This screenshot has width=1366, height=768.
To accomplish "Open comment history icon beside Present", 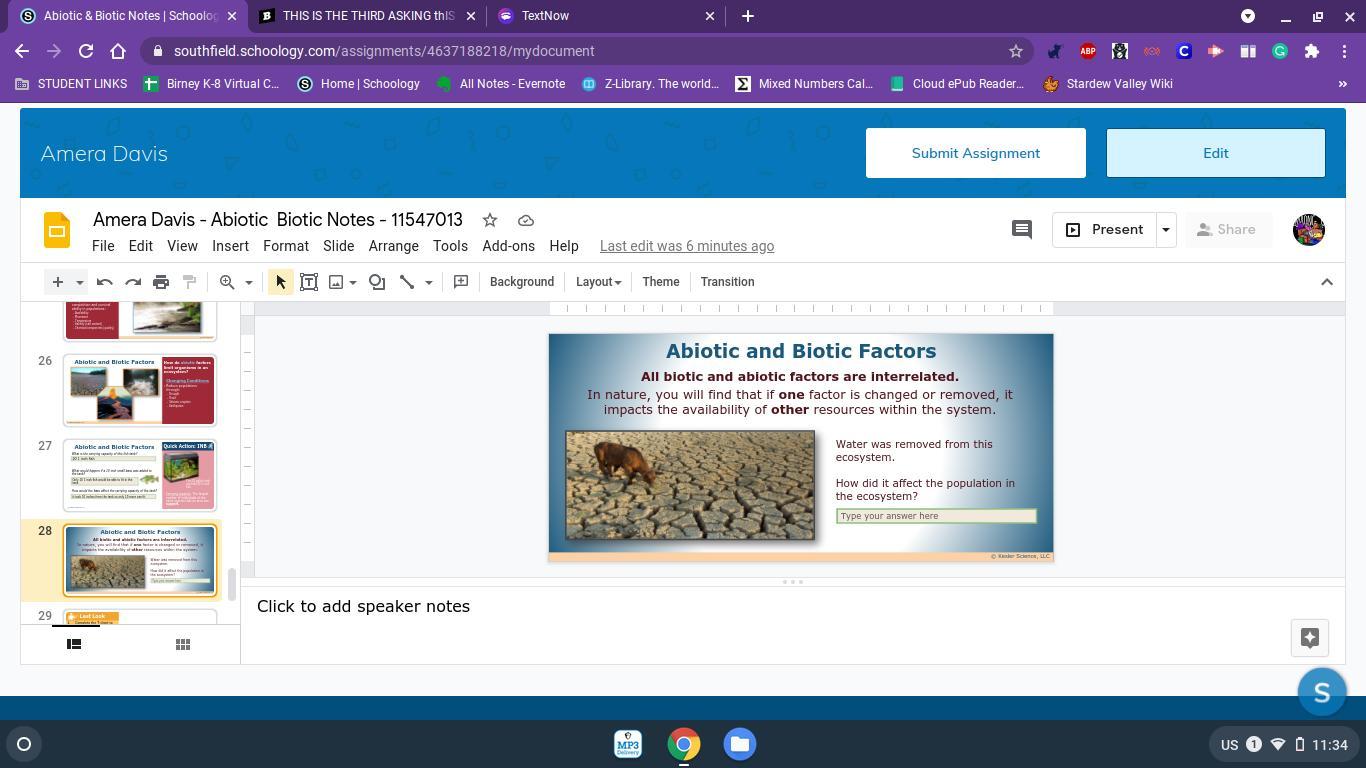I will pos(1021,230).
